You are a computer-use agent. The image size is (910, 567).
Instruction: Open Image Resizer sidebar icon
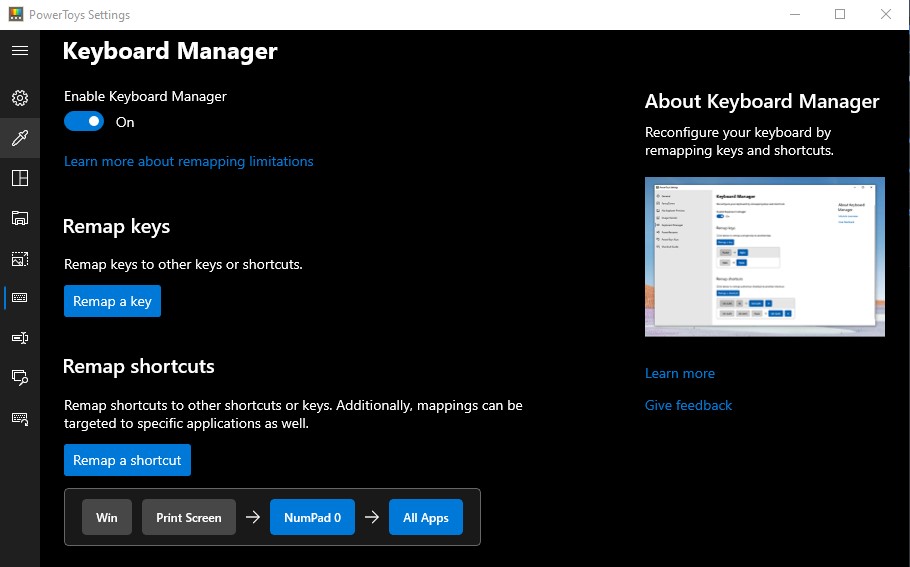pyautogui.click(x=20, y=259)
